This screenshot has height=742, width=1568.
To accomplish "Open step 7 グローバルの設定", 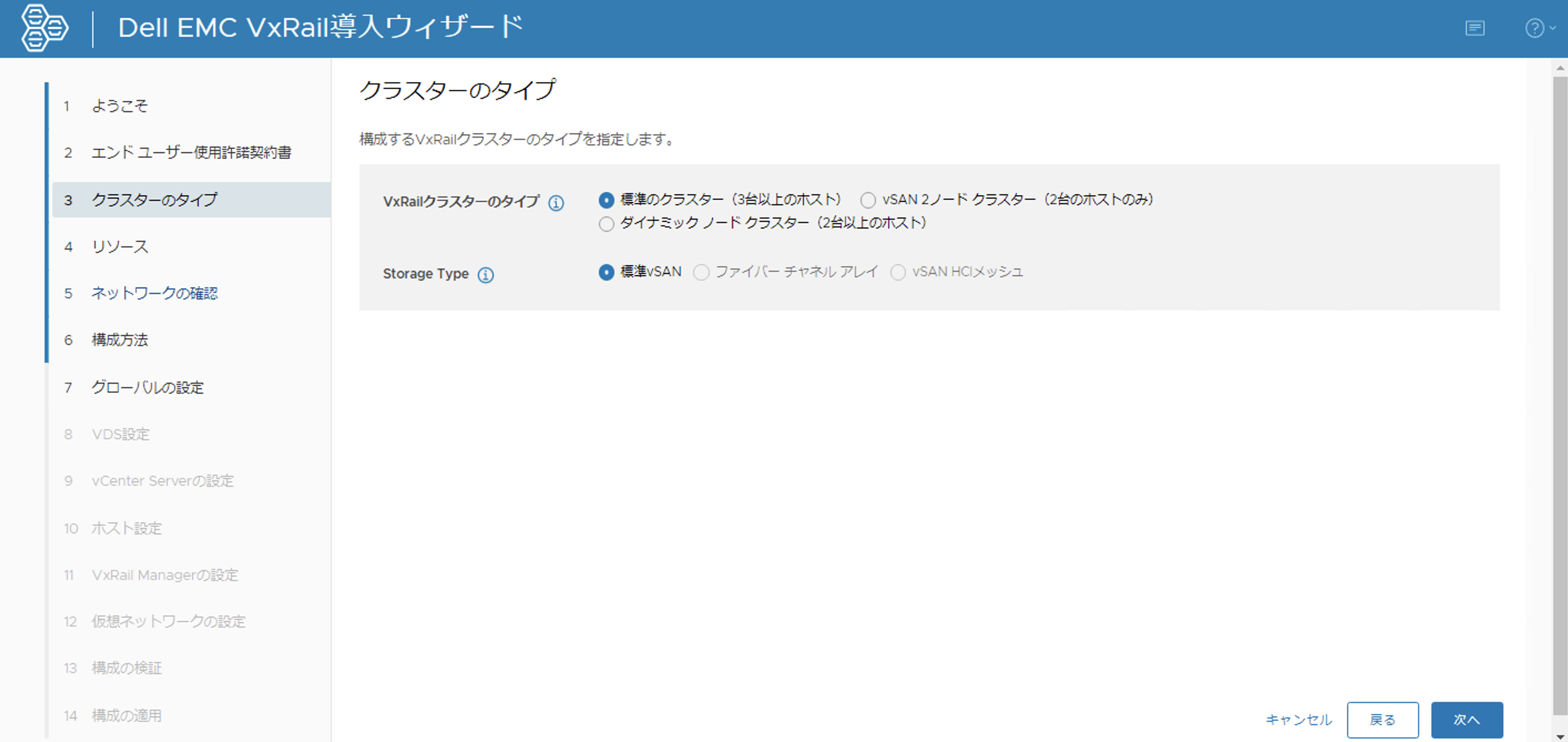I will point(147,387).
